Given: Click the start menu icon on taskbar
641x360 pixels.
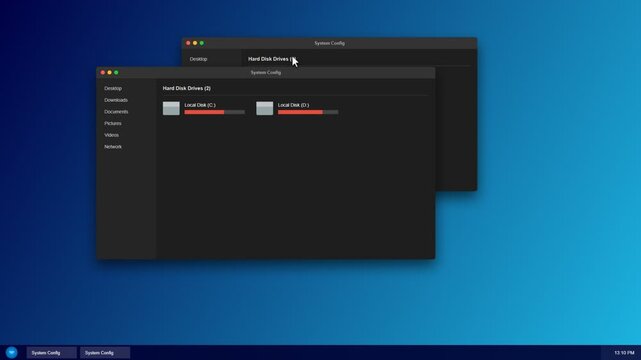Looking at the screenshot, I should pyautogui.click(x=11, y=352).
